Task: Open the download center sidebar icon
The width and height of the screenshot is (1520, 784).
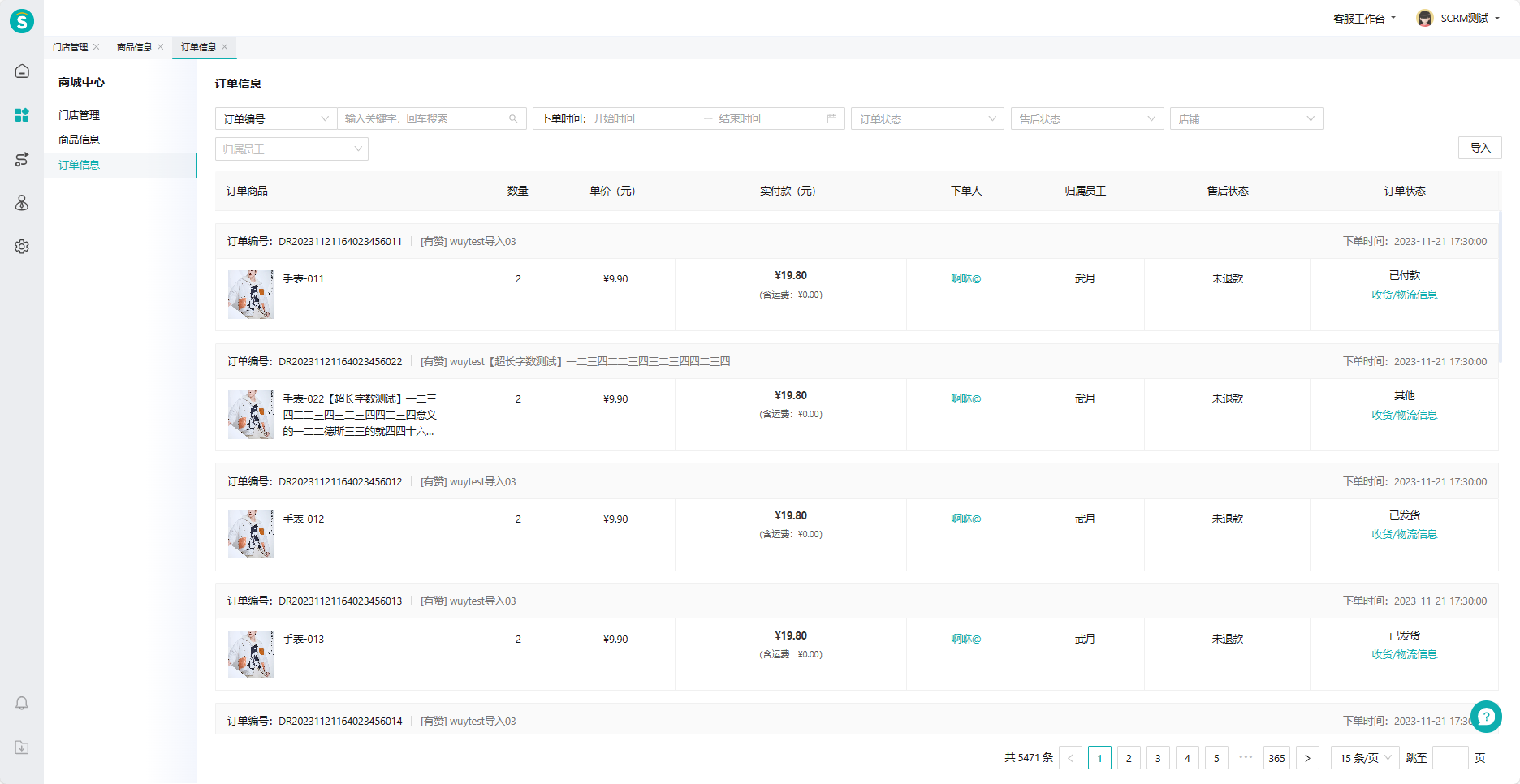Action: (x=22, y=747)
